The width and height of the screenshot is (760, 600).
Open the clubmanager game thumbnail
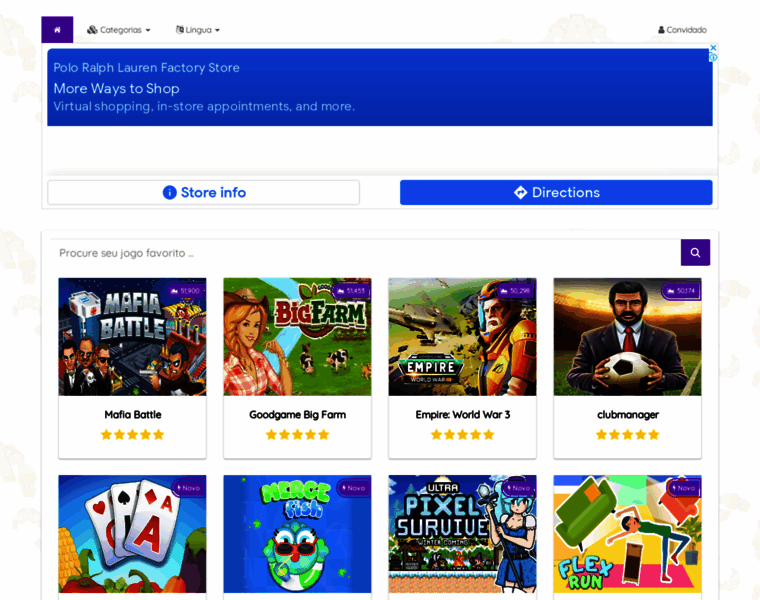(x=627, y=337)
